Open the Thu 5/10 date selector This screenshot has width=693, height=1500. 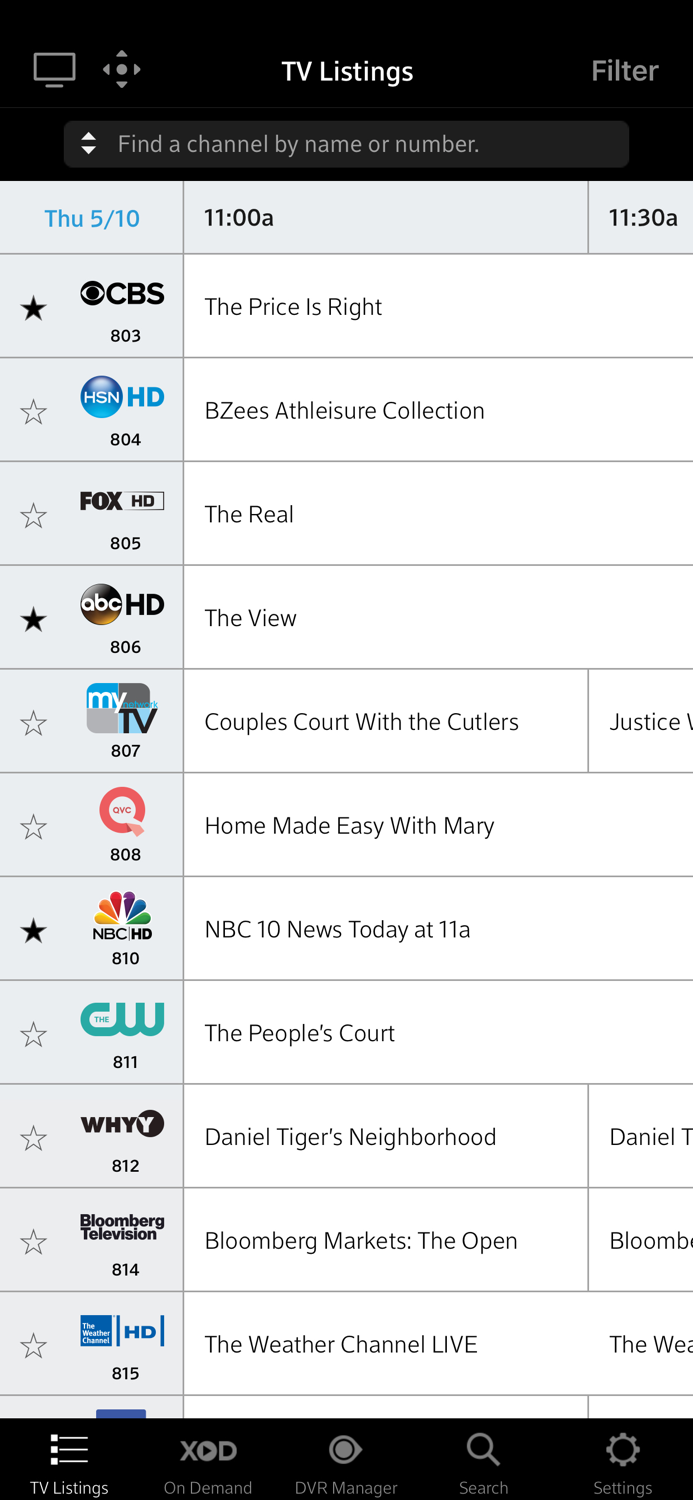91,218
